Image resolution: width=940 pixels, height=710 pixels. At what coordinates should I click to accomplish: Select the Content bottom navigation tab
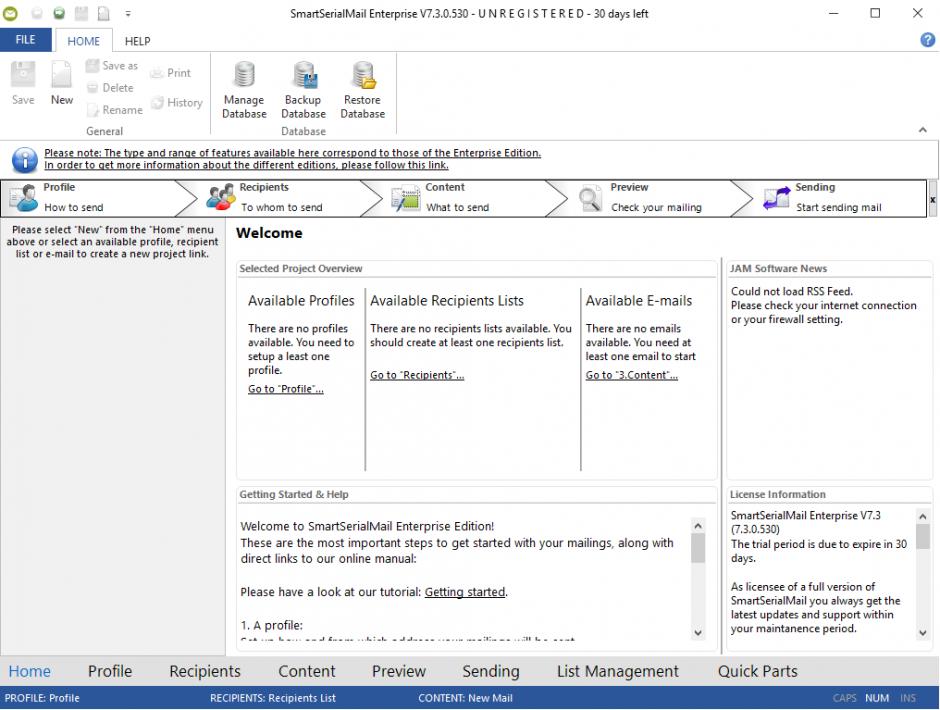307,672
